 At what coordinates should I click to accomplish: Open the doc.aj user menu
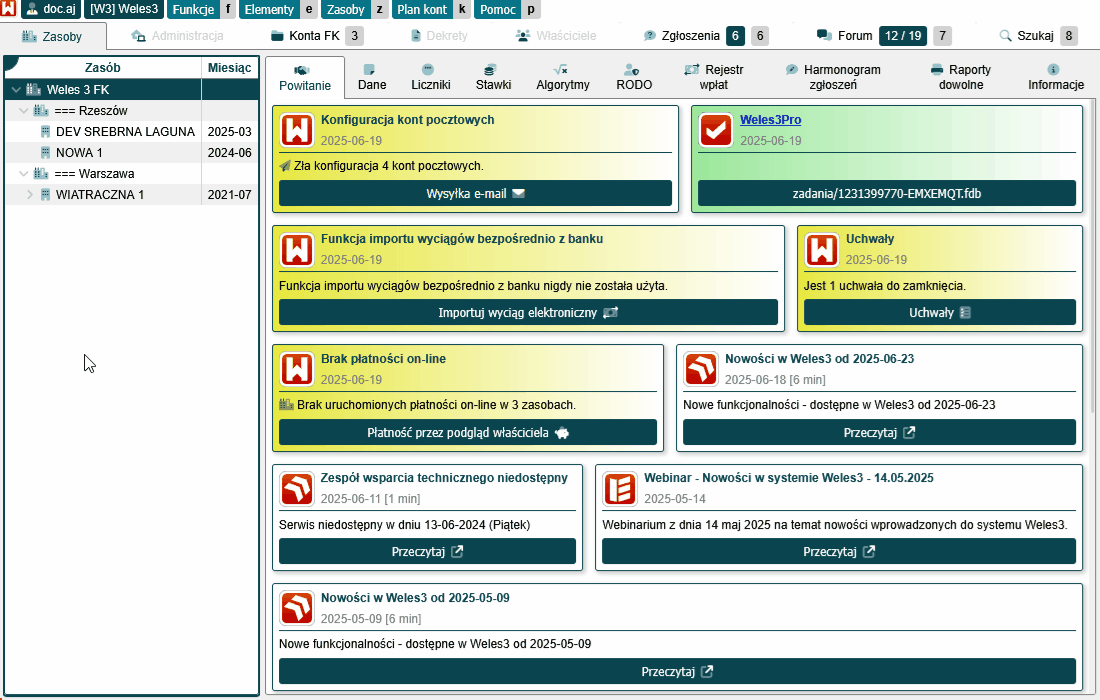pos(51,9)
